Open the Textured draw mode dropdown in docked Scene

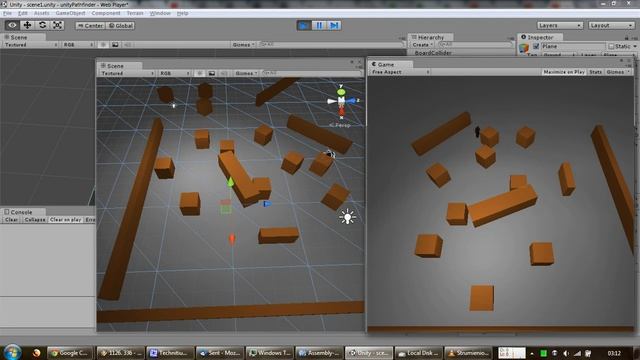pos(31,44)
